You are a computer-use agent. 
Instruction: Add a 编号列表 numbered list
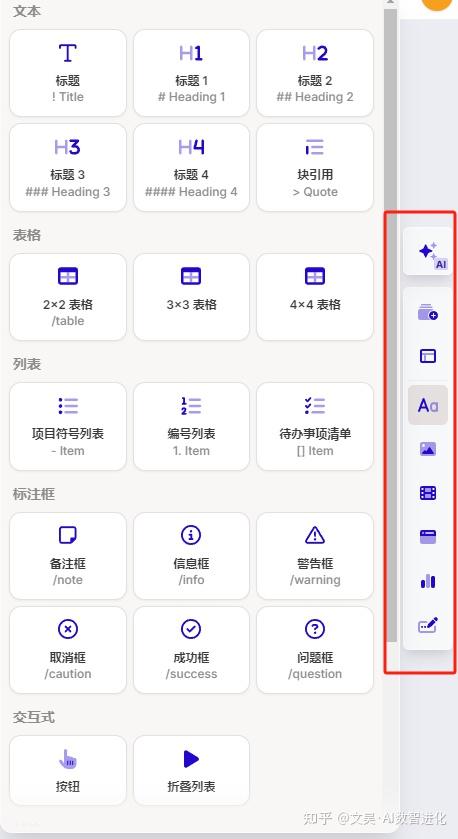click(x=192, y=426)
